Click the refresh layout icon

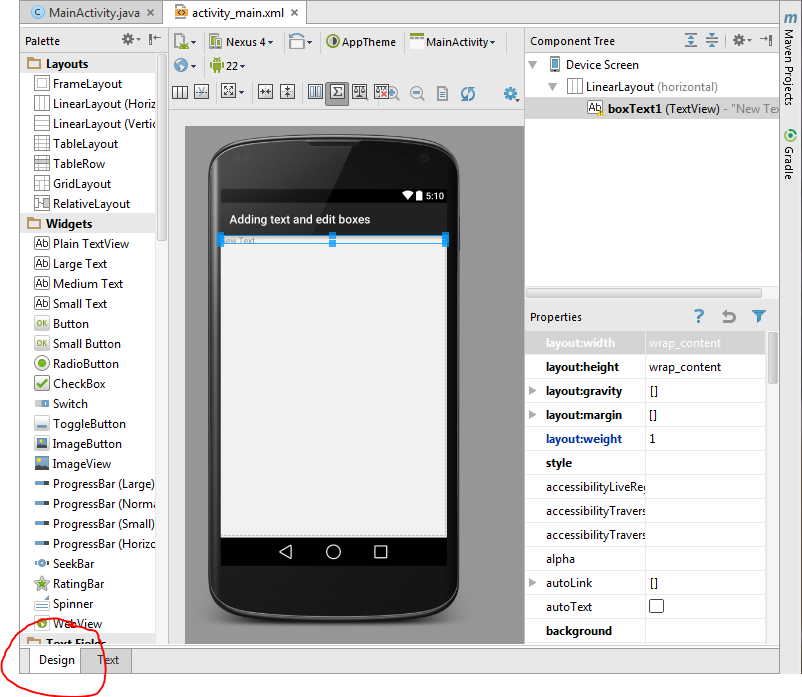pyautogui.click(x=468, y=93)
